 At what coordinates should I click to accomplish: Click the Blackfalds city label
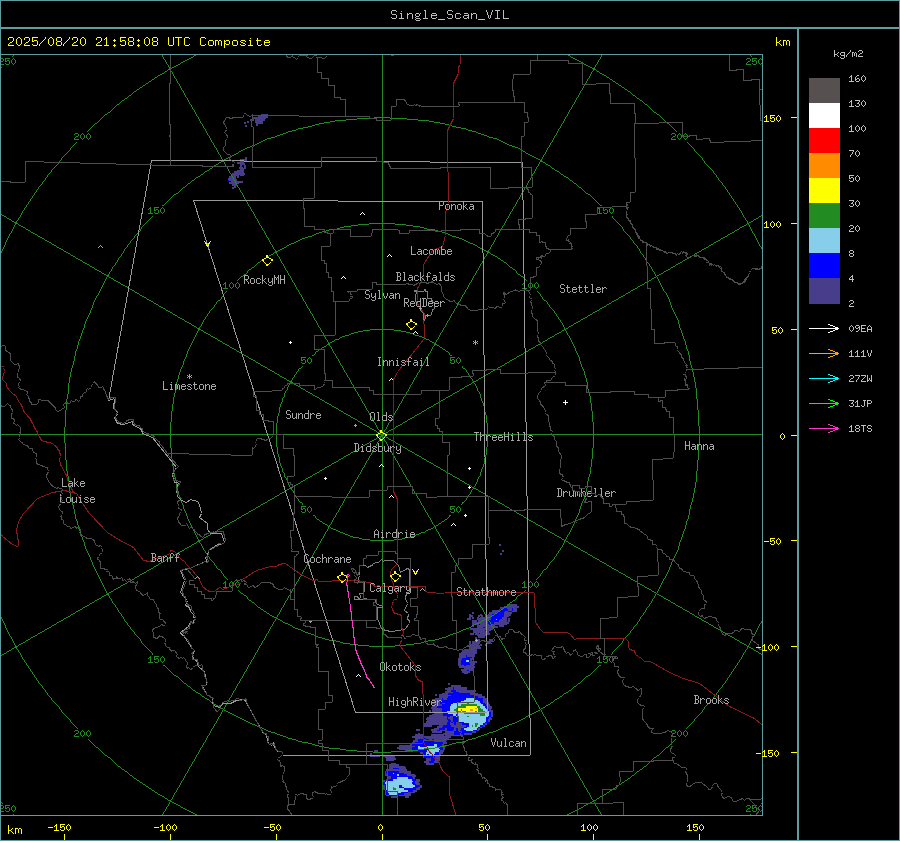[425, 277]
